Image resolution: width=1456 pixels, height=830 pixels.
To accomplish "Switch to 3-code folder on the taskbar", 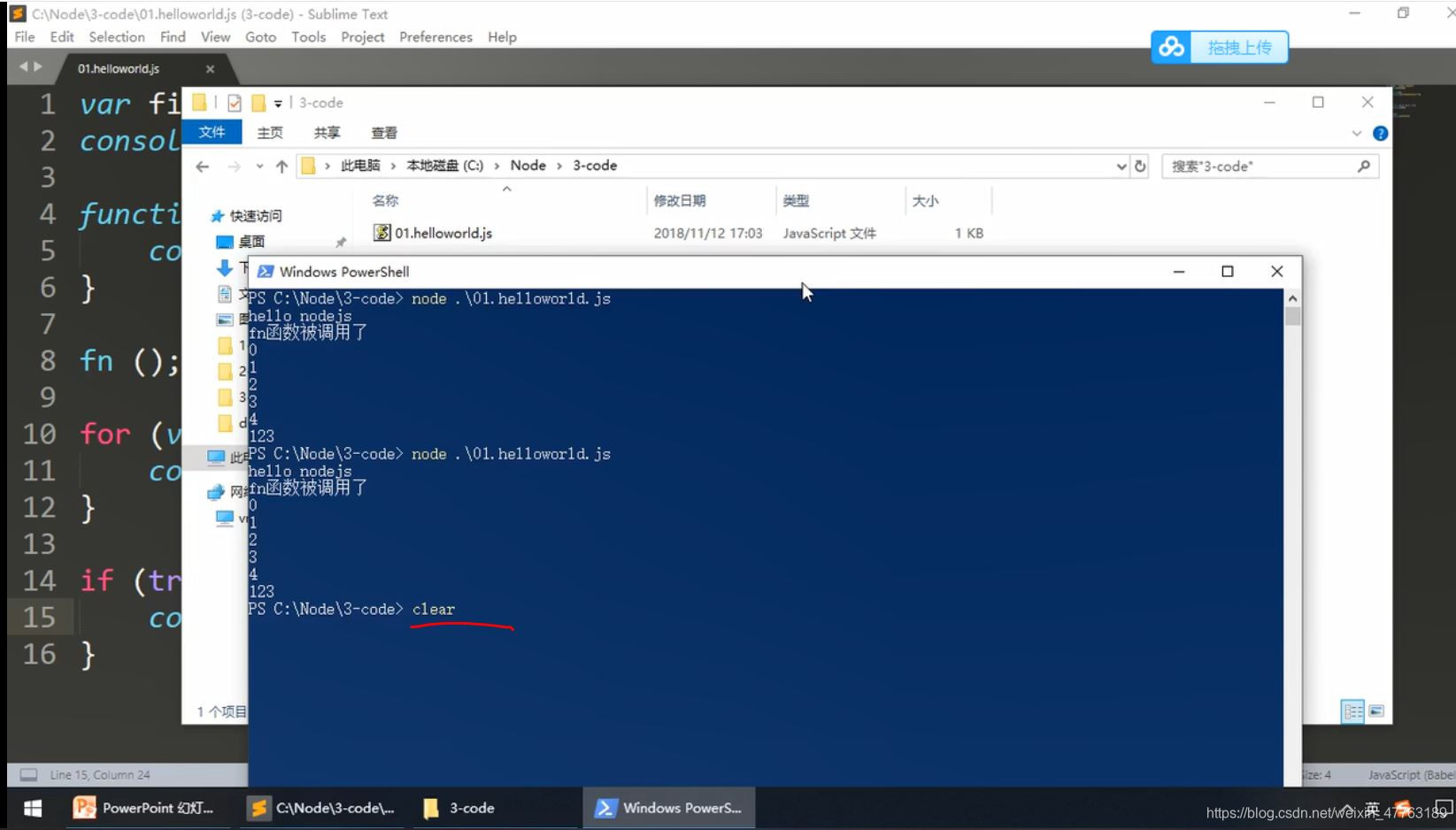I will 494,808.
